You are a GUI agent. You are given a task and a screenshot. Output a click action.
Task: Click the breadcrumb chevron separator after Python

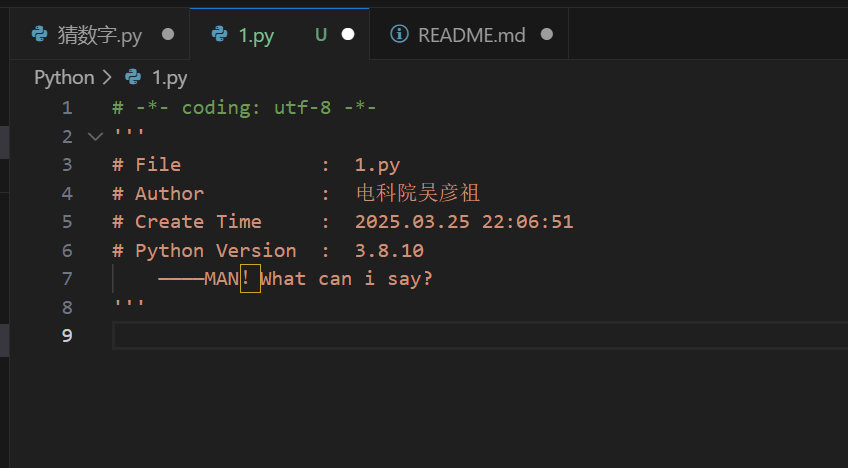tap(107, 78)
